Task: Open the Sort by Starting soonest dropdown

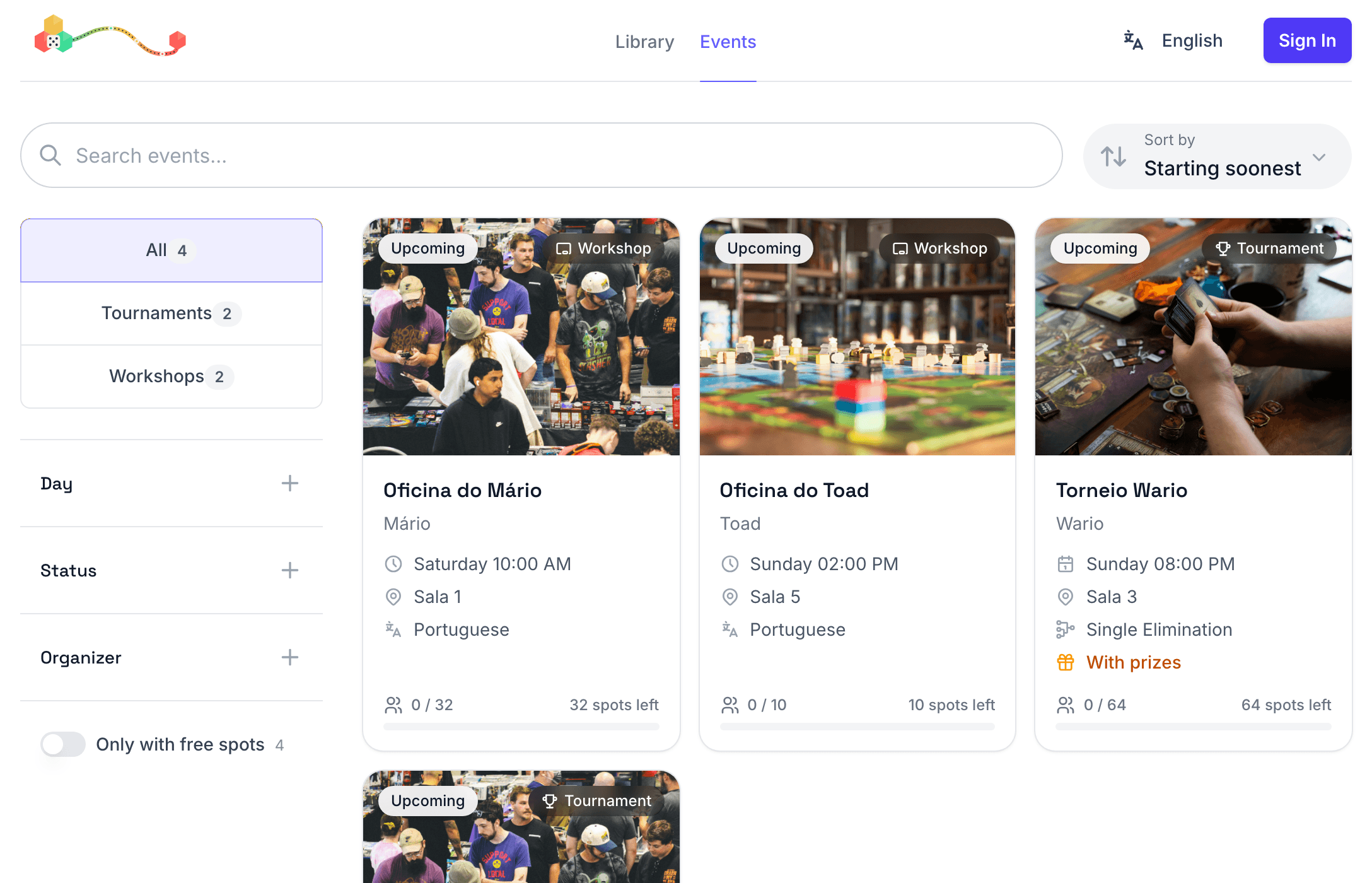Action: (1217, 156)
